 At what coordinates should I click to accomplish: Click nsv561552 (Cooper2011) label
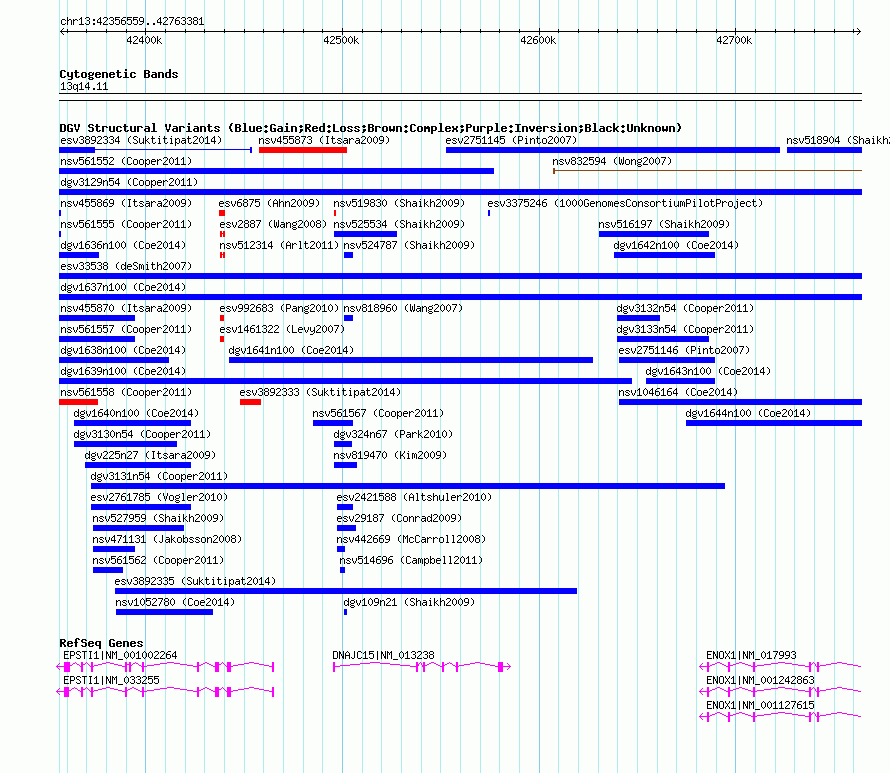(x=126, y=161)
